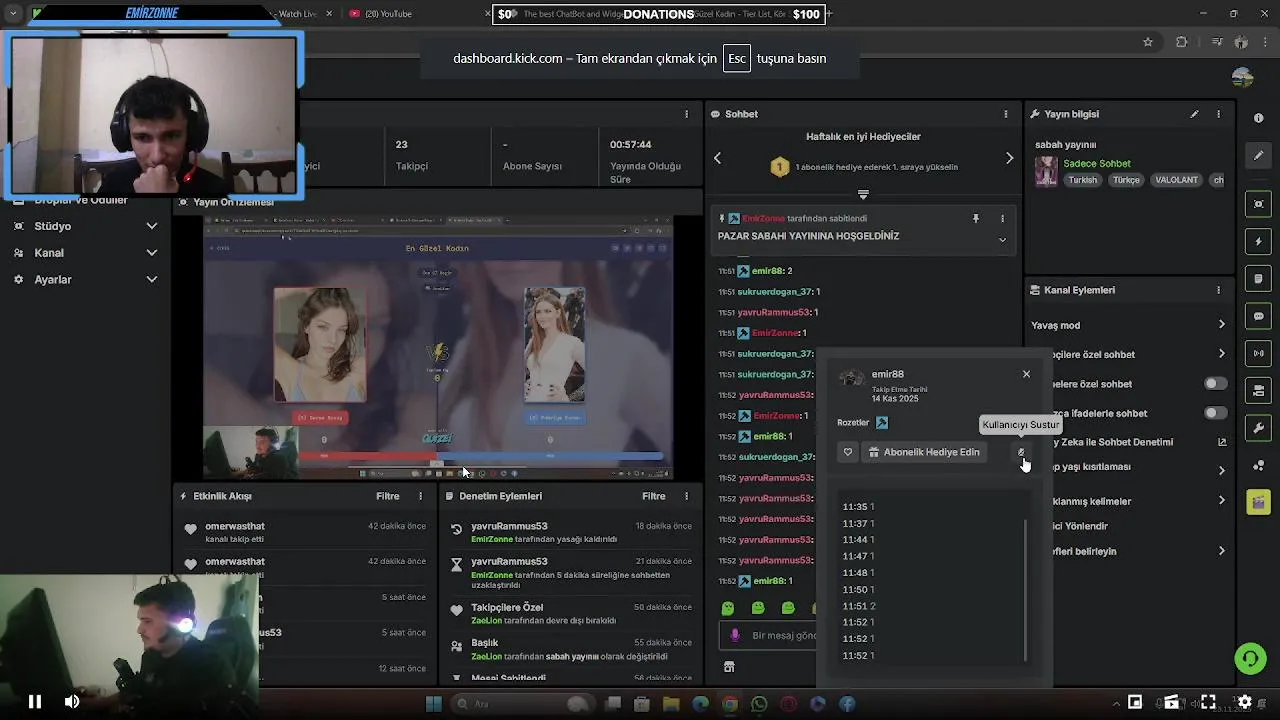Click the chat message input field
Viewport: 1280px width, 720px height.
[769, 635]
